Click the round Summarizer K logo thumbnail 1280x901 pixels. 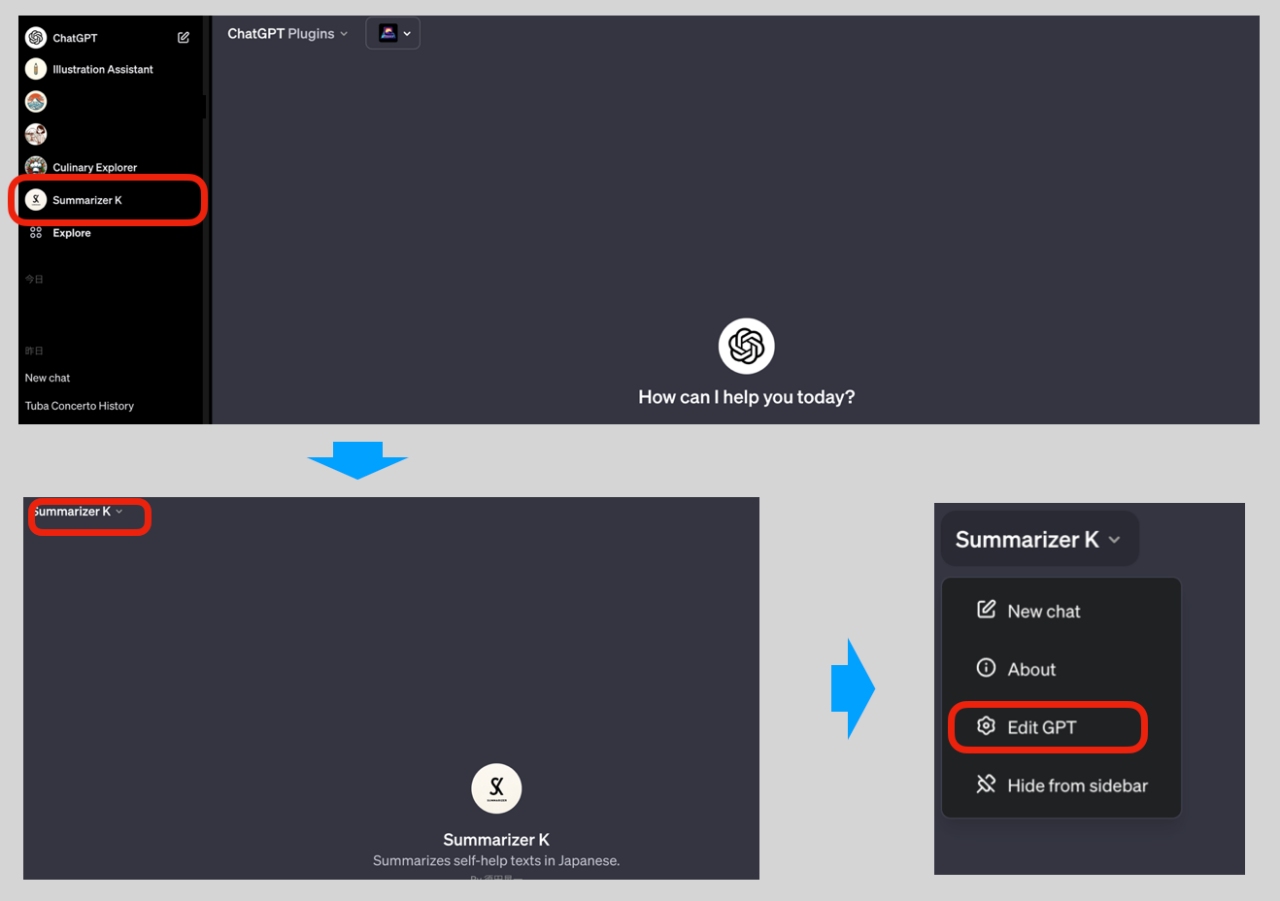[496, 789]
